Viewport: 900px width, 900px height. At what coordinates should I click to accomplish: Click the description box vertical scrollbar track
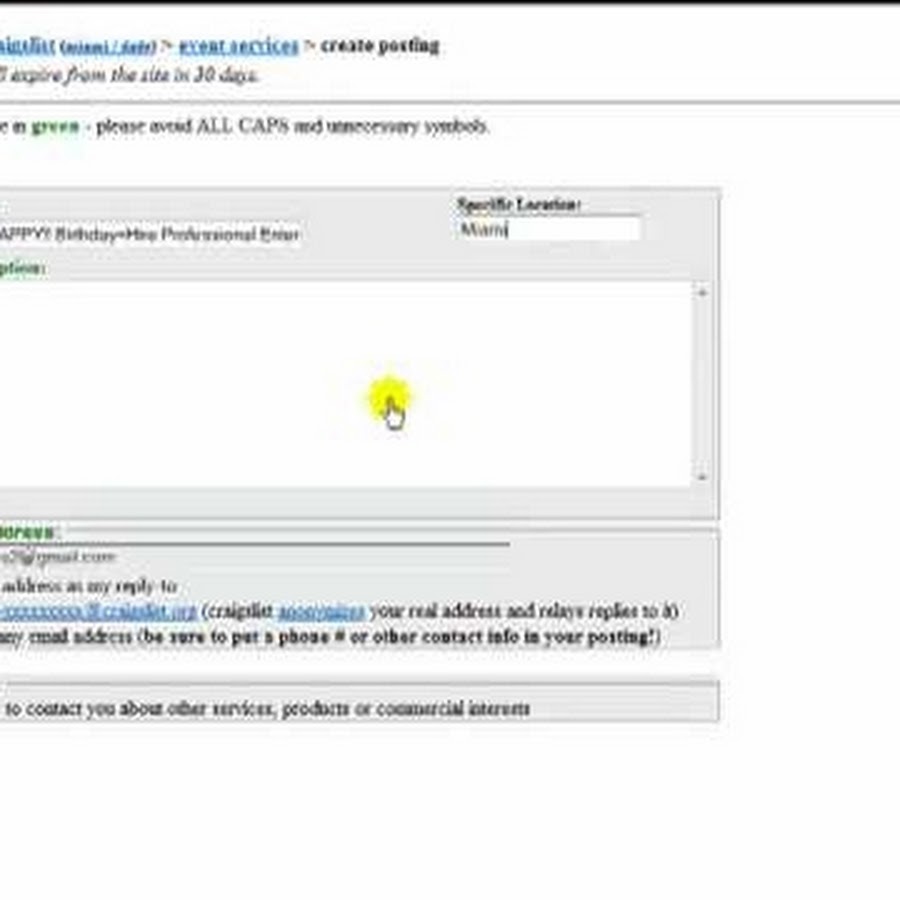click(702, 383)
